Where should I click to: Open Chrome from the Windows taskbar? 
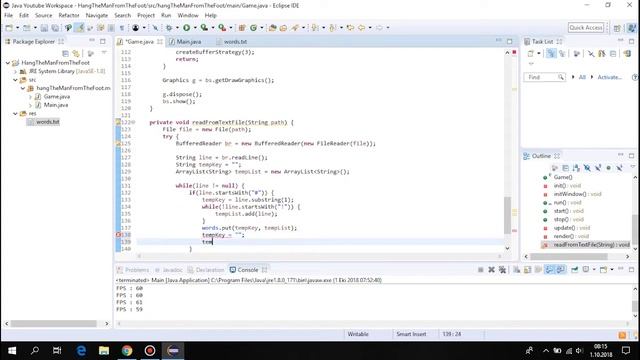pyautogui.click(x=127, y=351)
